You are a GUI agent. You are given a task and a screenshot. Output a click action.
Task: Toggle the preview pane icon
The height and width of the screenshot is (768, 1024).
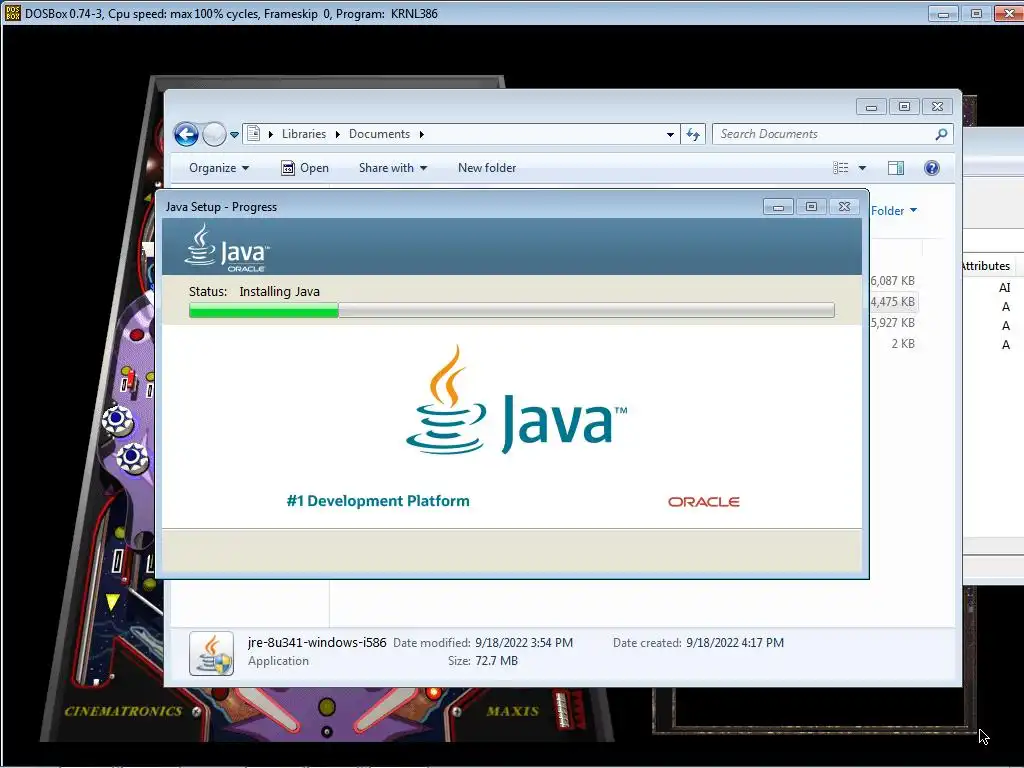(896, 168)
